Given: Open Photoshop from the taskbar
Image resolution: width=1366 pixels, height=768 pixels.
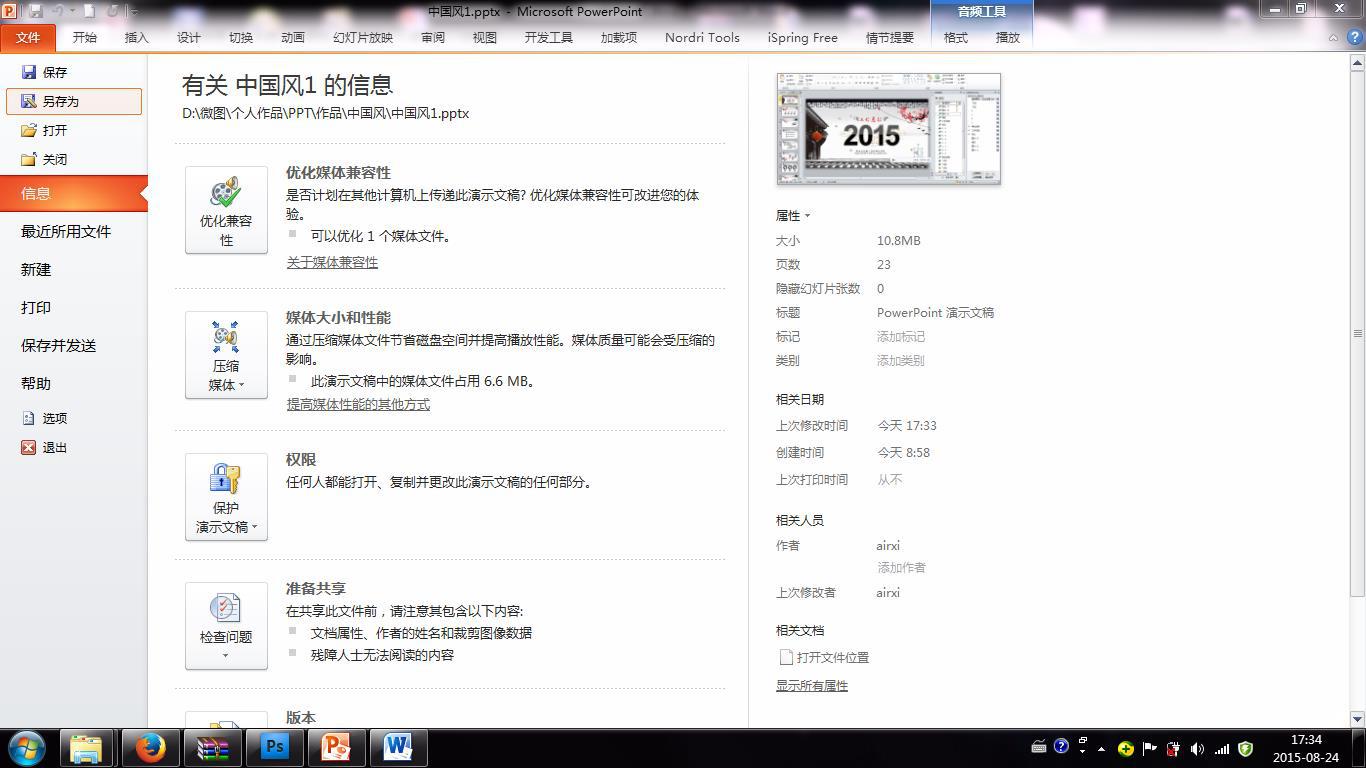Looking at the screenshot, I should 273,747.
